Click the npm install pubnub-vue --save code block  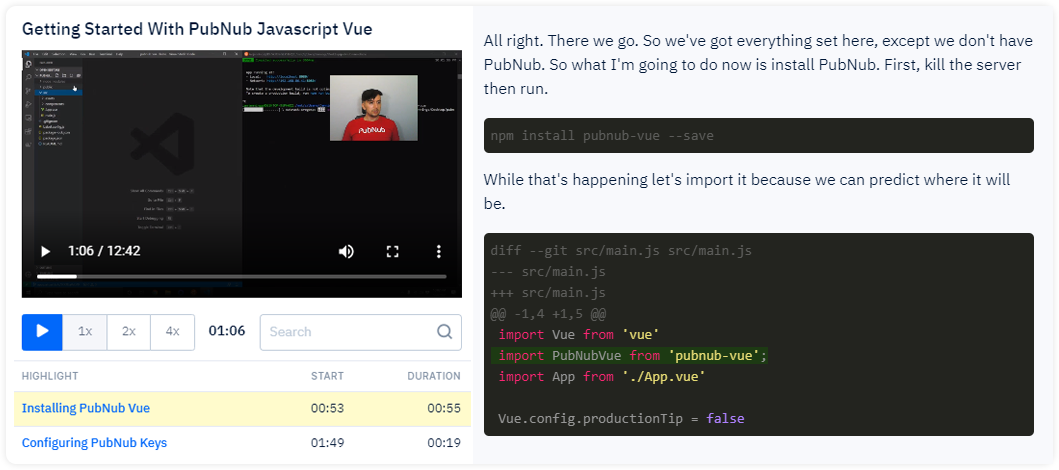758,136
